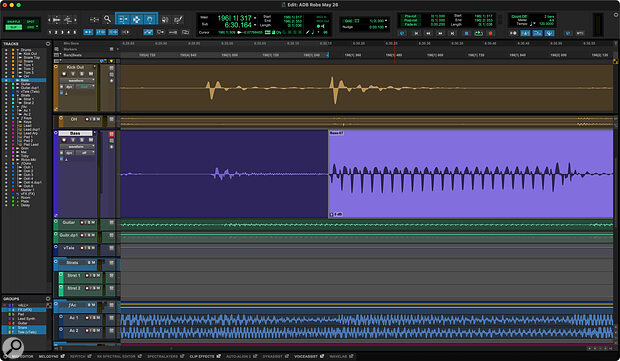This screenshot has width=620, height=361.
Task: Enable Spot edit mode
Action: [x=30, y=22]
